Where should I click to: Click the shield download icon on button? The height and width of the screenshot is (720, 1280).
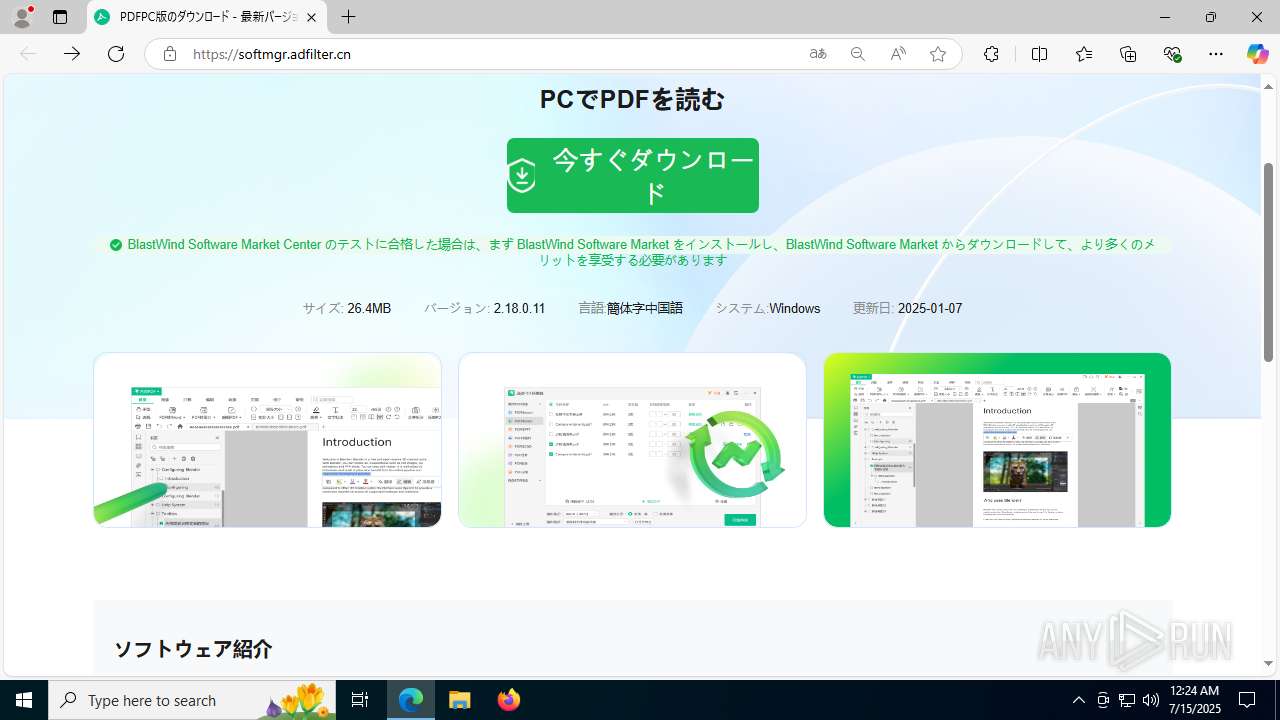pyautogui.click(x=522, y=176)
